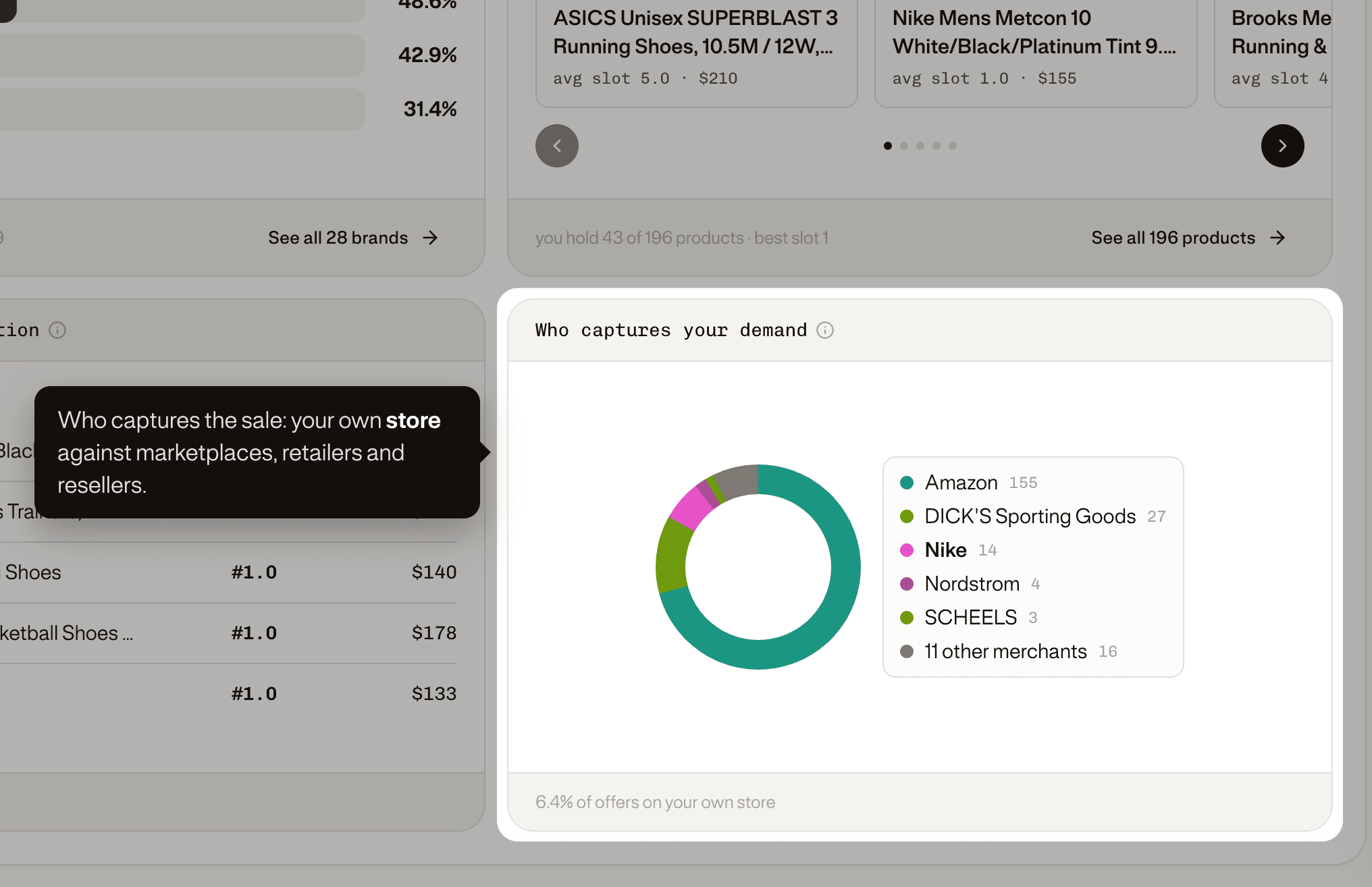The width and height of the screenshot is (1372, 887).
Task: Click the teal Amazon color dot
Action: tap(907, 483)
